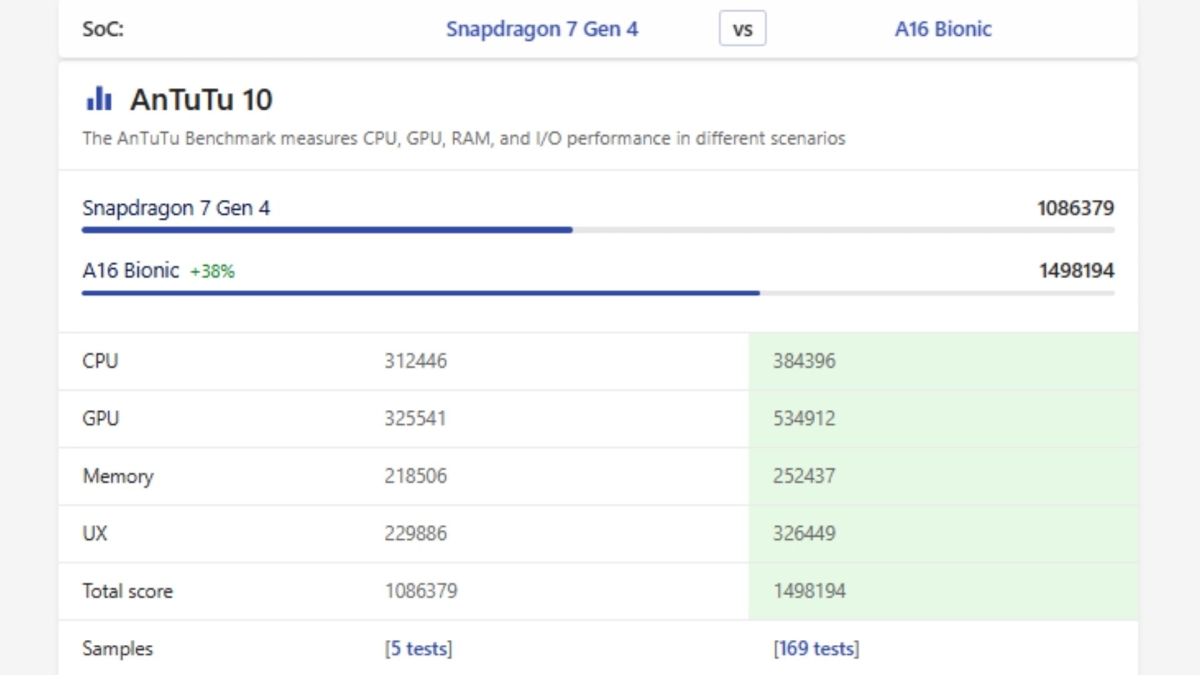
Task: Click the green +38% badge
Action: pos(212,271)
